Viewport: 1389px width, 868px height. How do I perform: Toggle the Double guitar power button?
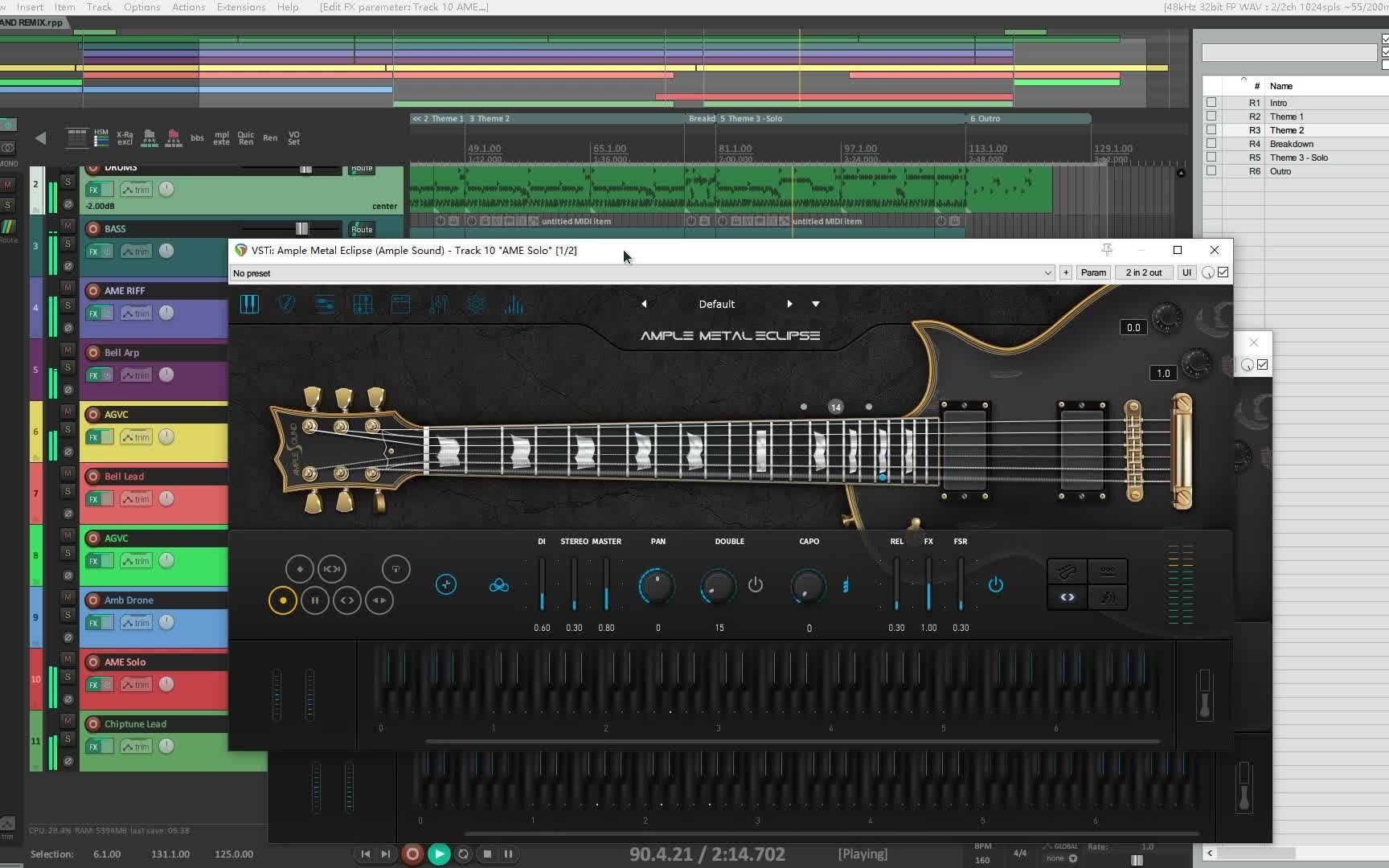756,584
